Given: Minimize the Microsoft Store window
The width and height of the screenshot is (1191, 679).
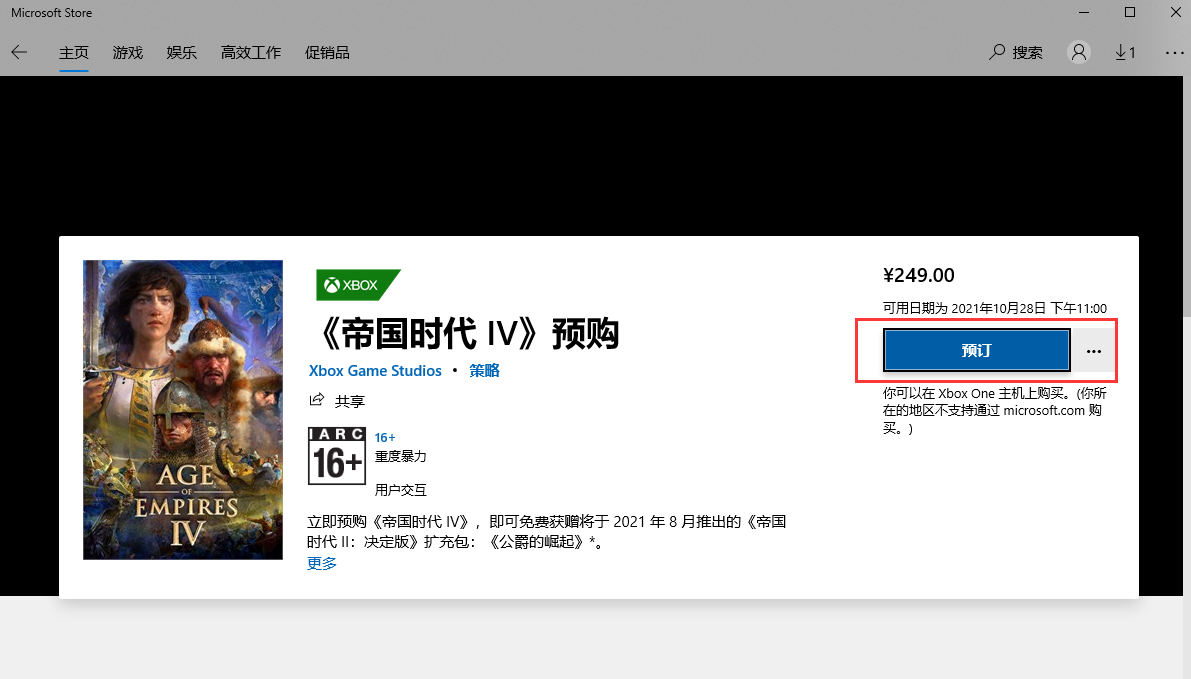Looking at the screenshot, I should coord(1084,12).
